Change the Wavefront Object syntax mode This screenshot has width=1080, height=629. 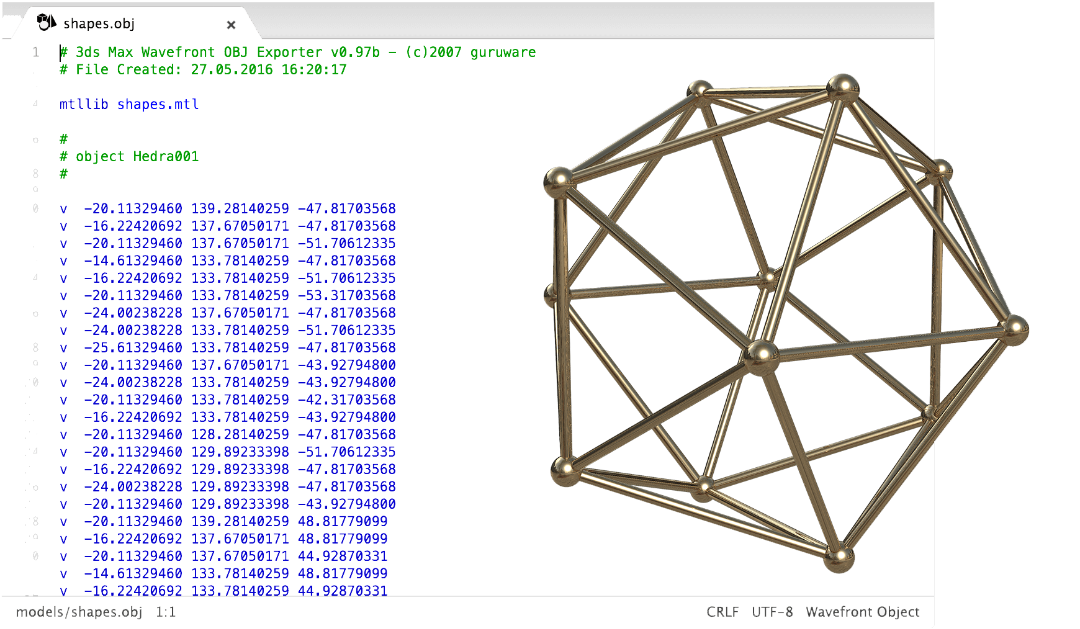(x=862, y=612)
